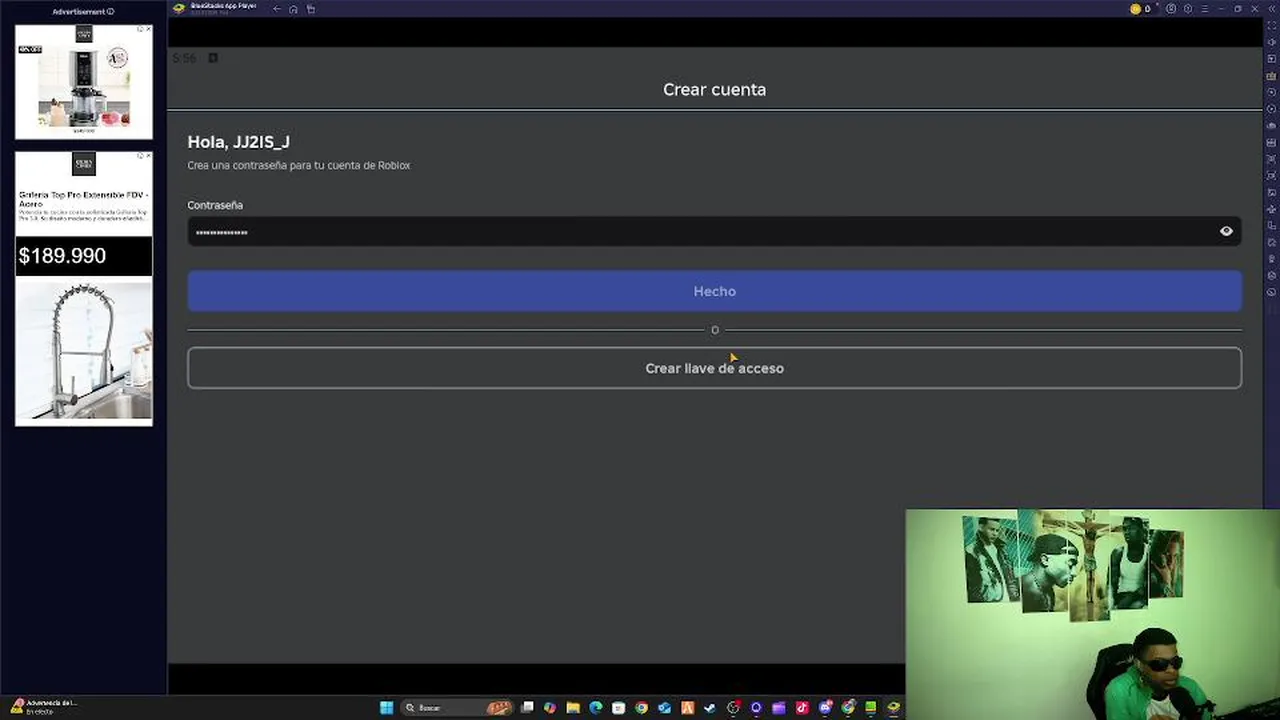Launch Copilot from the taskbar
1280x720 pixels.
pos(550,708)
